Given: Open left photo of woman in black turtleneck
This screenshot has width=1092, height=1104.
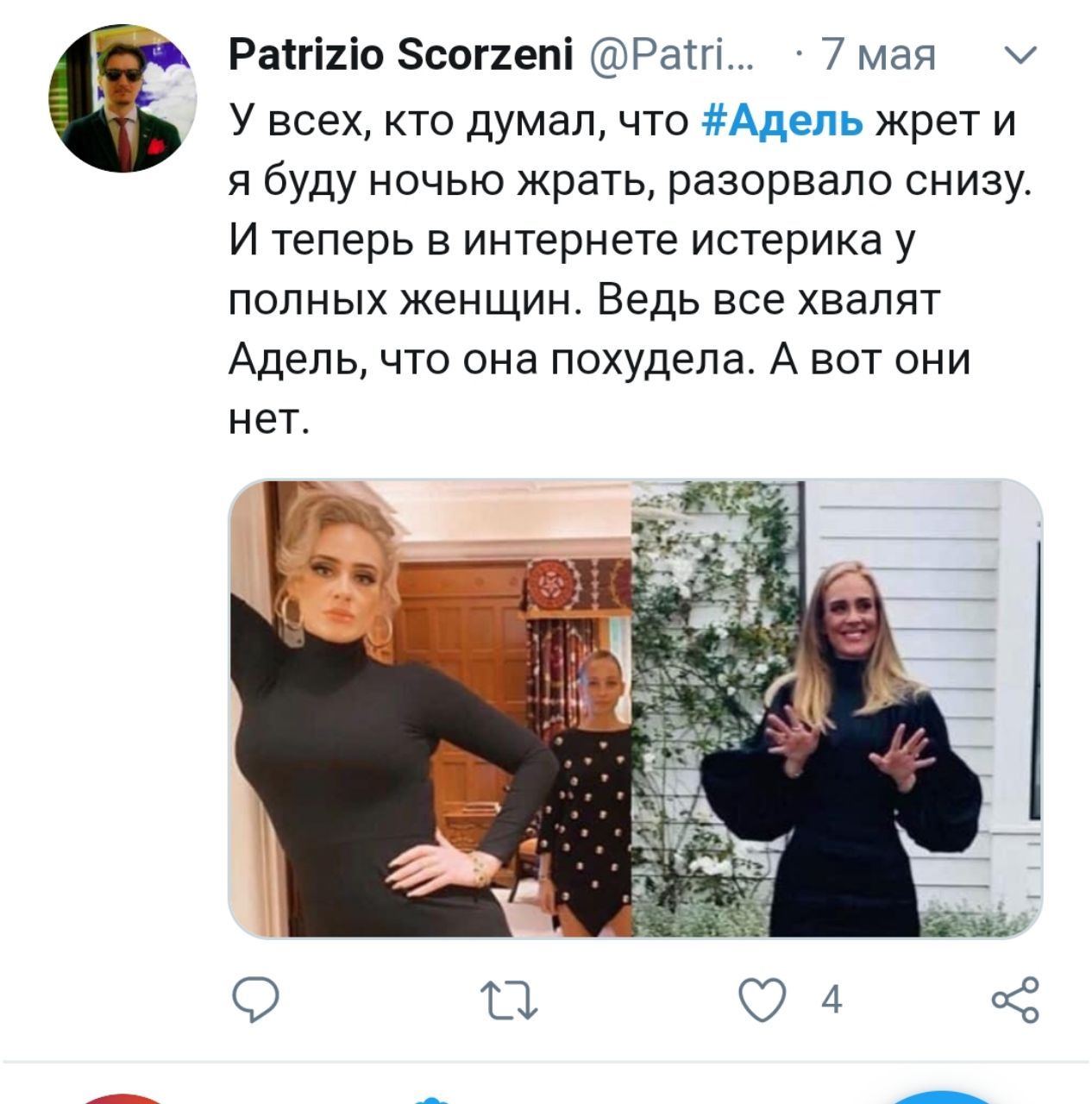Looking at the screenshot, I should pyautogui.click(x=430, y=708).
